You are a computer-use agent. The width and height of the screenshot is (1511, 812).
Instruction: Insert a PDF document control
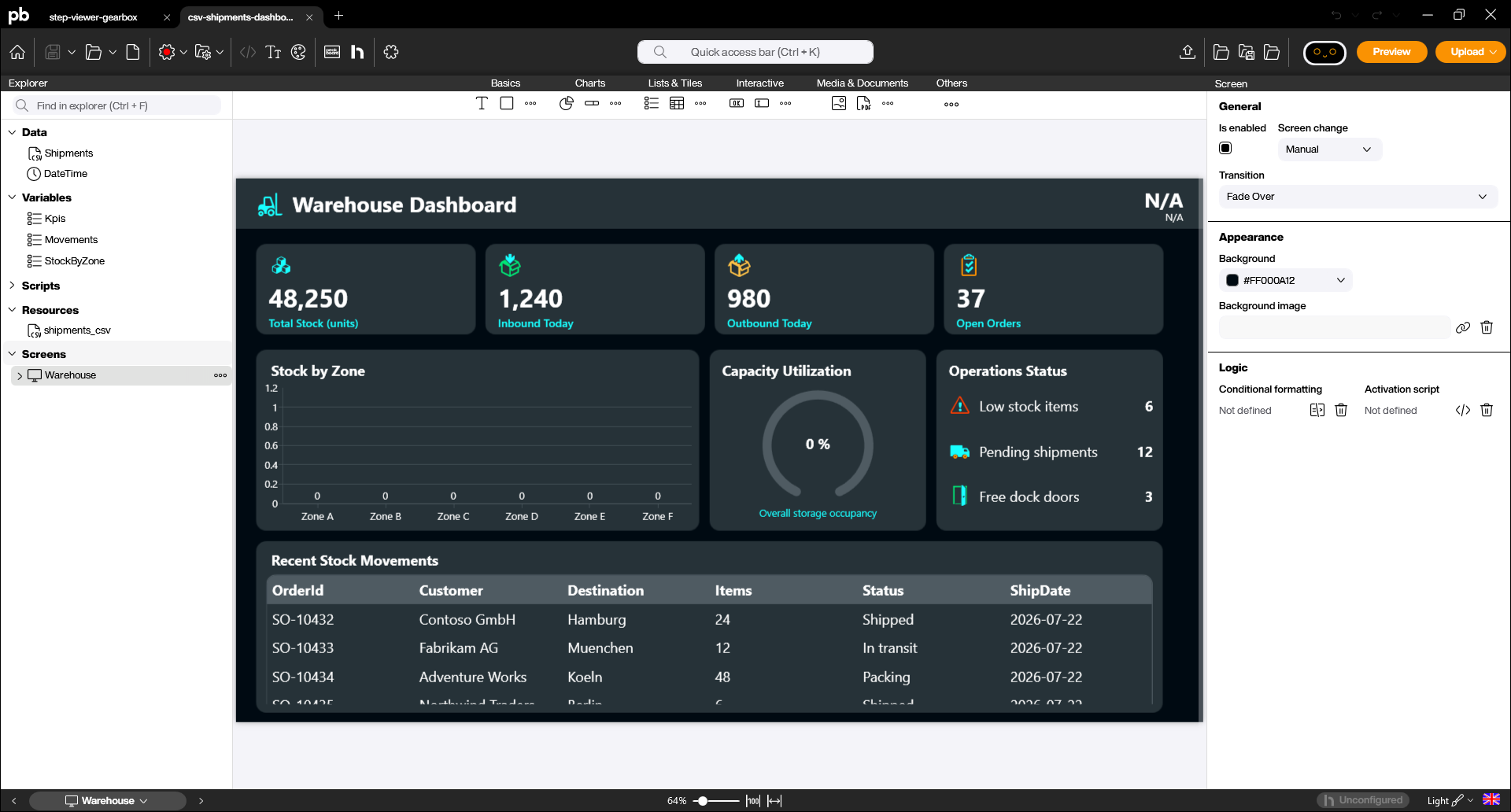pos(864,103)
